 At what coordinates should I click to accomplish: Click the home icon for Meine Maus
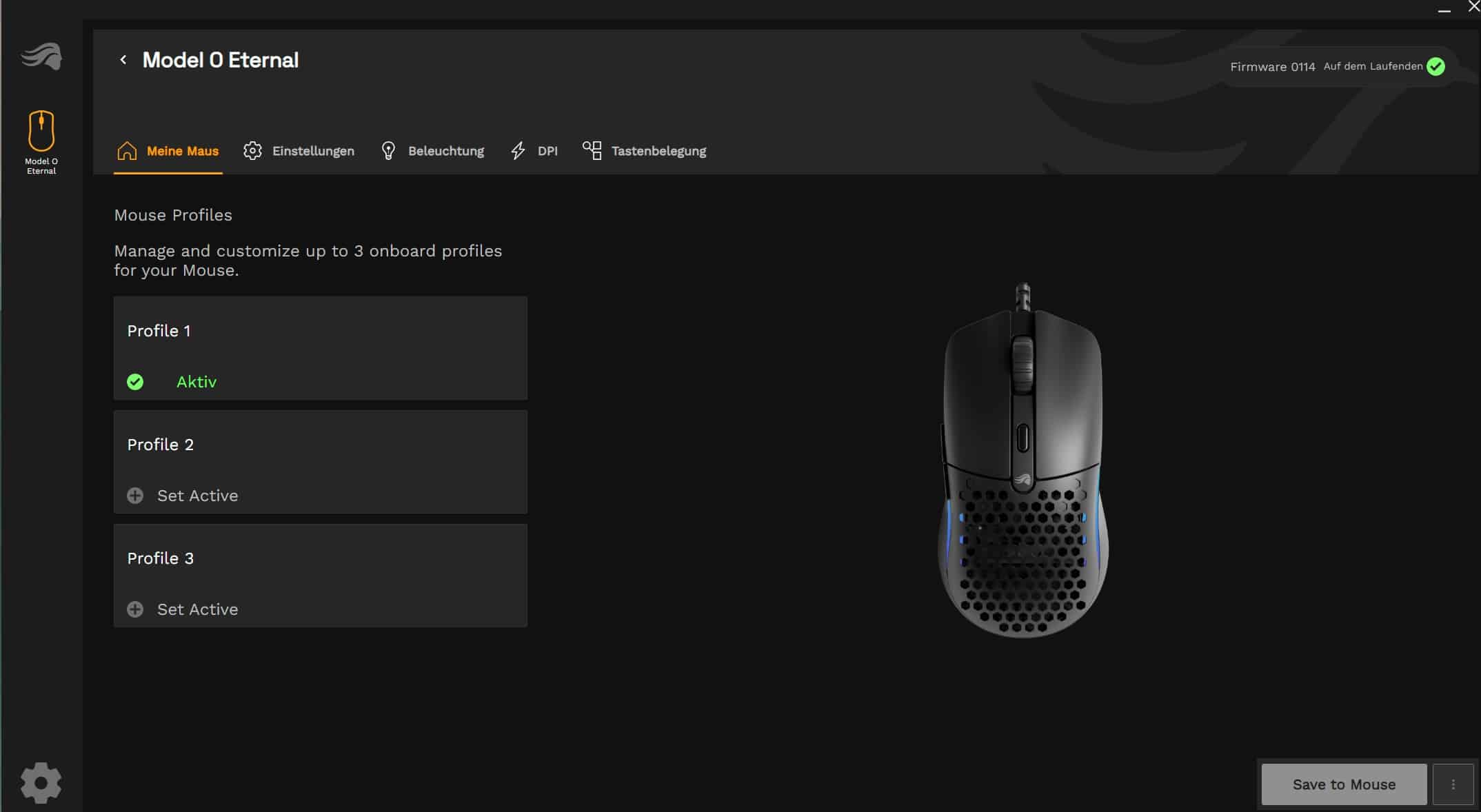point(127,151)
